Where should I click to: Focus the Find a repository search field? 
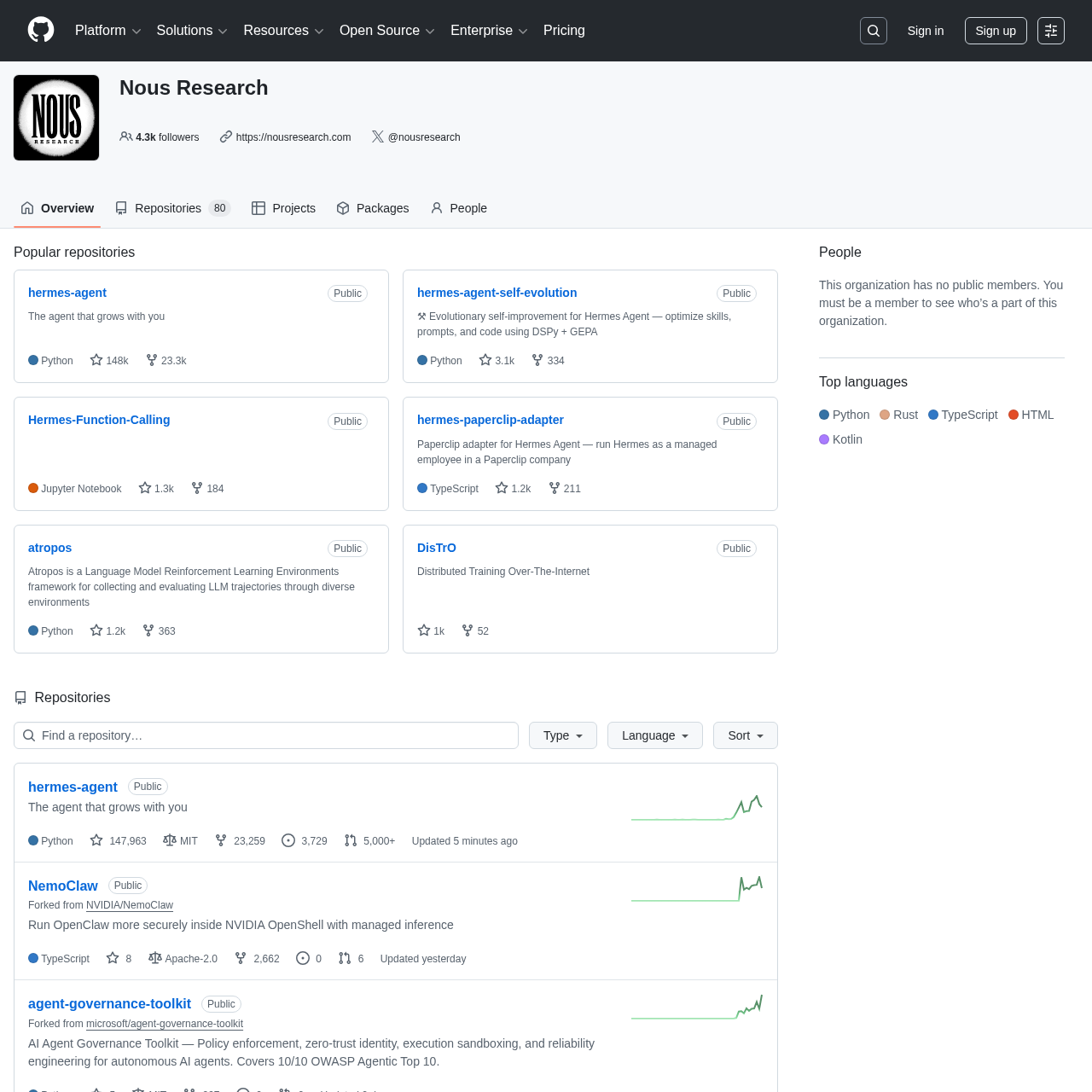tap(266, 735)
